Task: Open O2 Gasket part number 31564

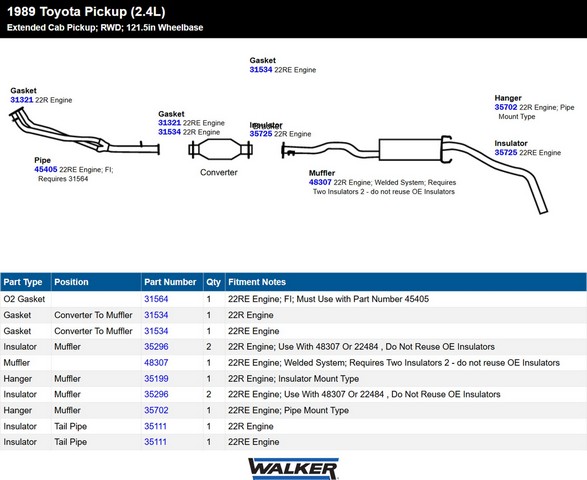Action: coord(156,299)
